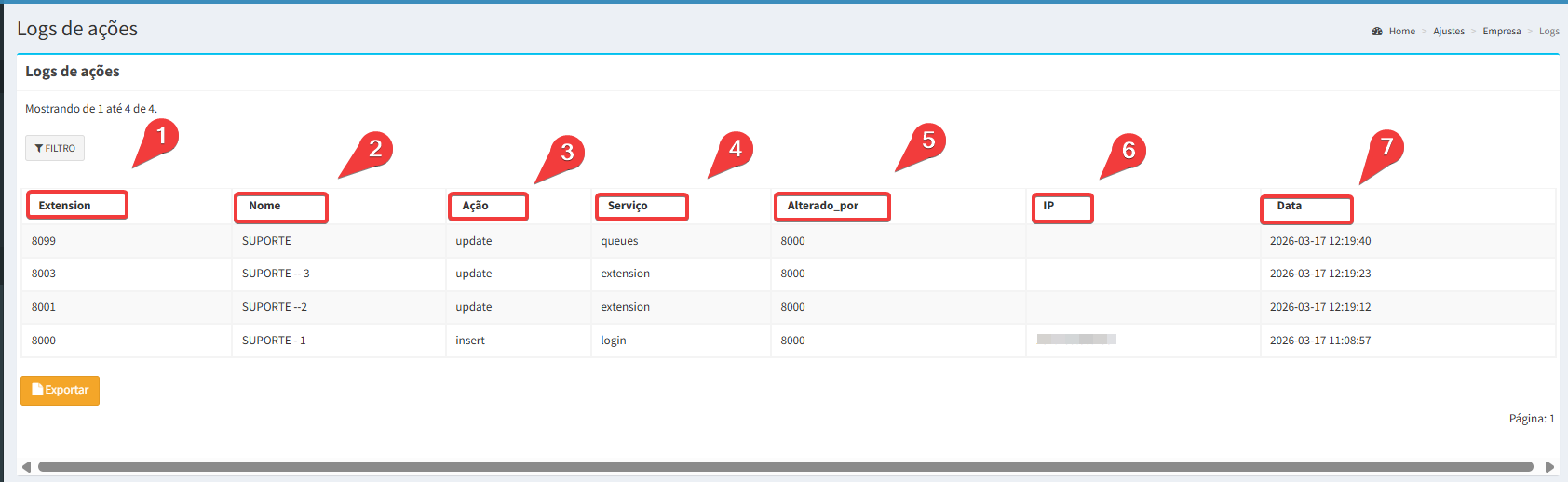Viewport: 1568px width, 482px height.
Task: Sort logs by the Data column
Action: point(1289,206)
